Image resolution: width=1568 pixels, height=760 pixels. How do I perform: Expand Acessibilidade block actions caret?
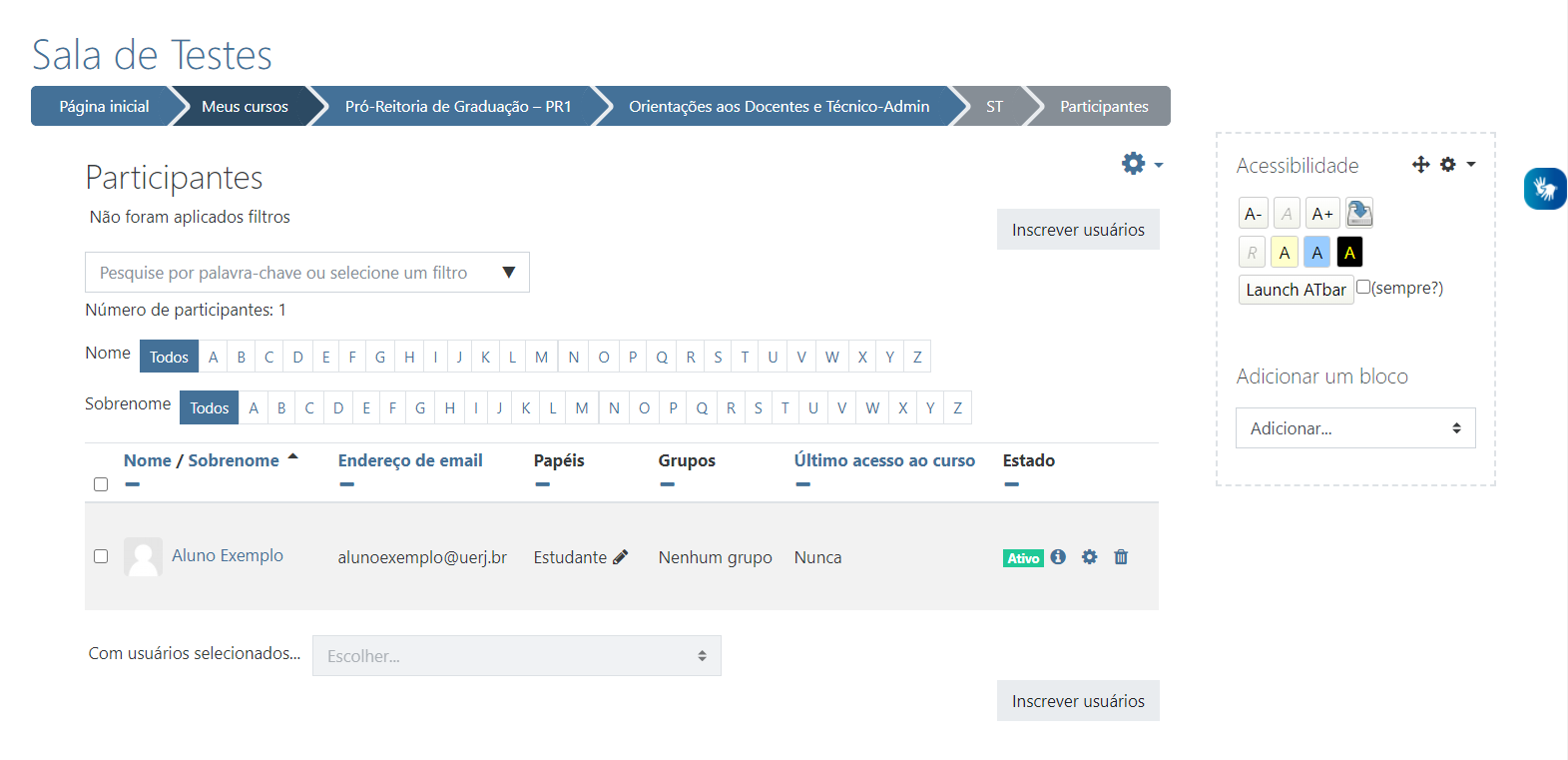click(x=1471, y=165)
